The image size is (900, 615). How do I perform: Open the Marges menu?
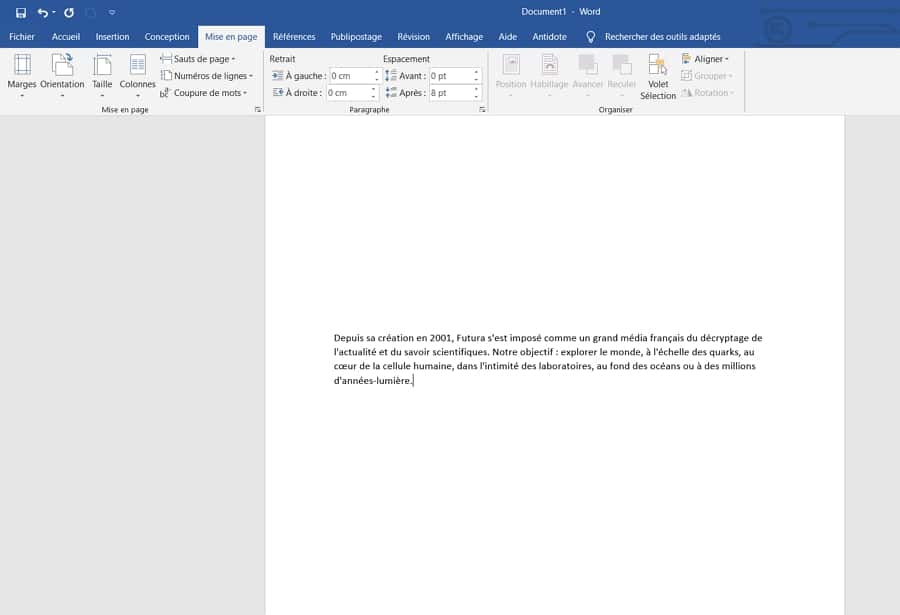22,75
